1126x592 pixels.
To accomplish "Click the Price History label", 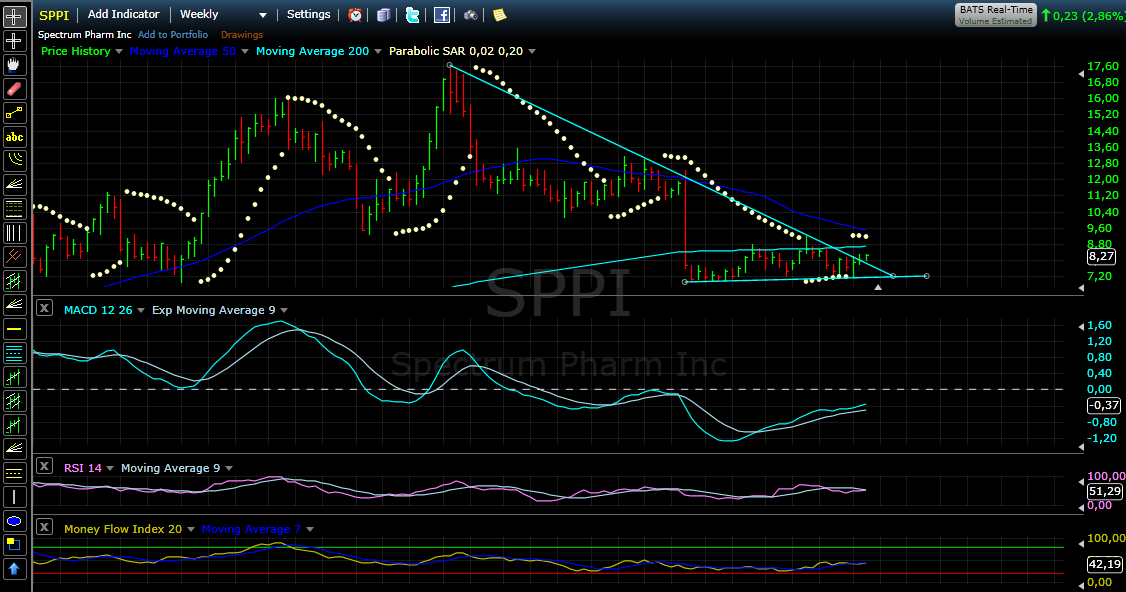I will (x=75, y=51).
